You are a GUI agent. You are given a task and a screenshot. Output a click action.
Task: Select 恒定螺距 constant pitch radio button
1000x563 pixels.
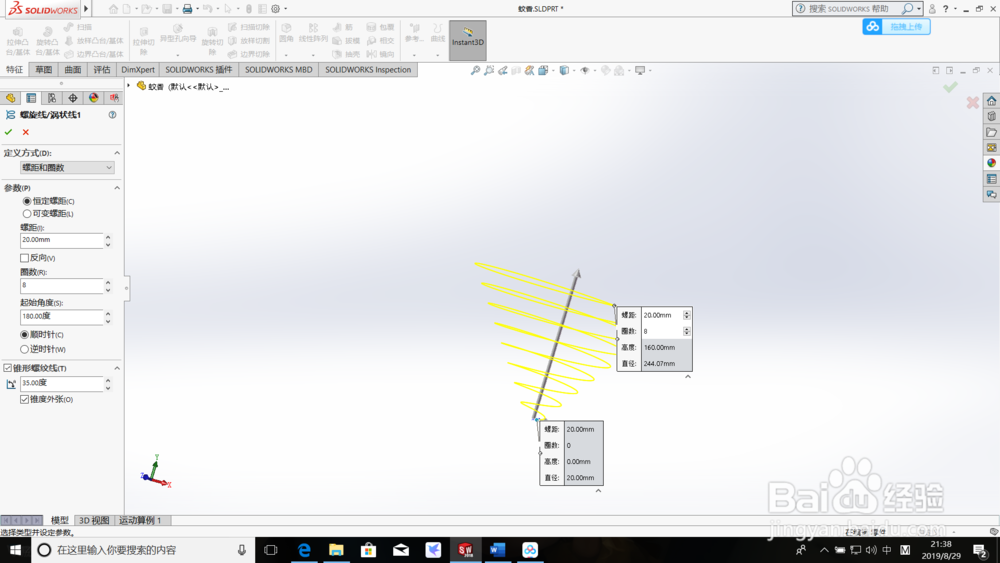[x=27, y=201]
